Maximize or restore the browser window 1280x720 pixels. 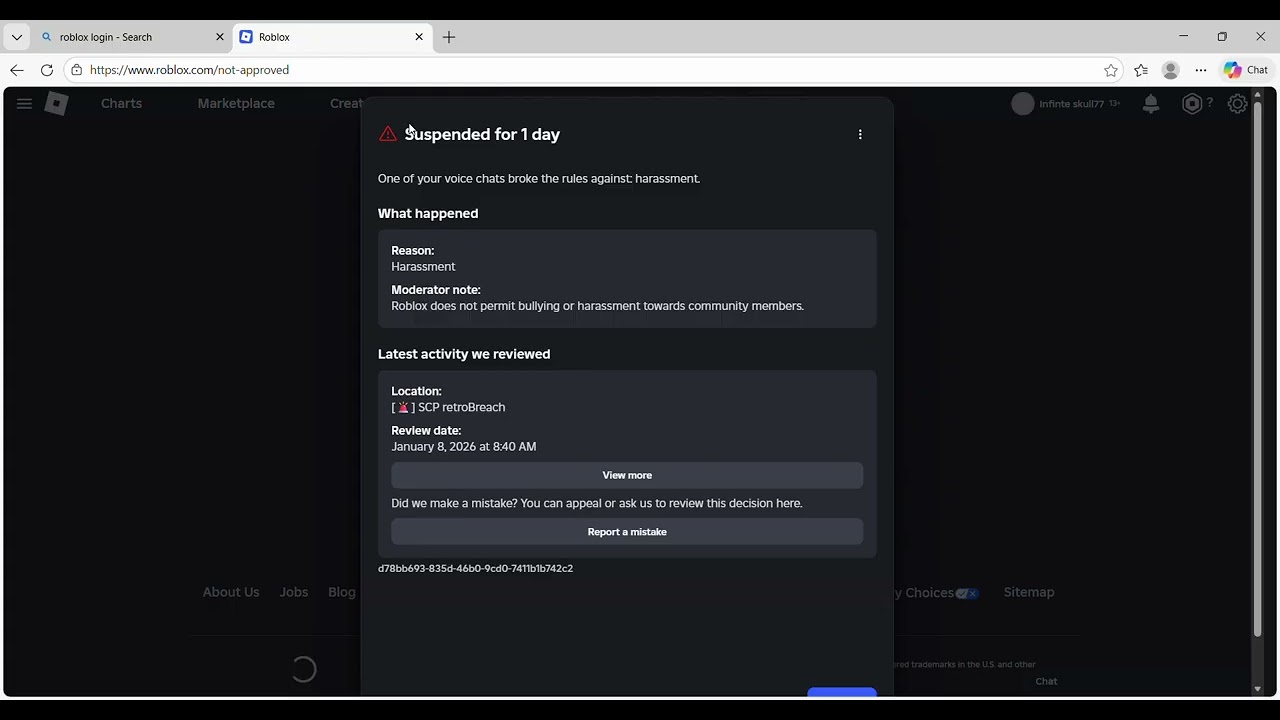[x=1222, y=36]
